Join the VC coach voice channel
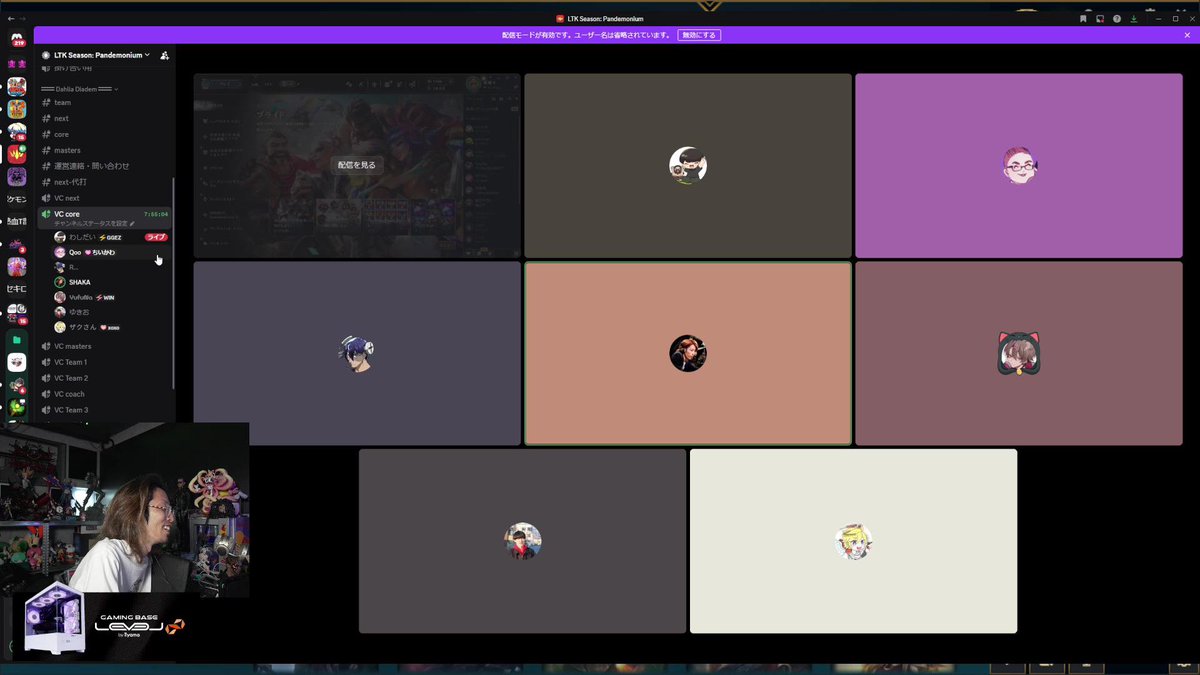The height and width of the screenshot is (675, 1200). point(105,394)
